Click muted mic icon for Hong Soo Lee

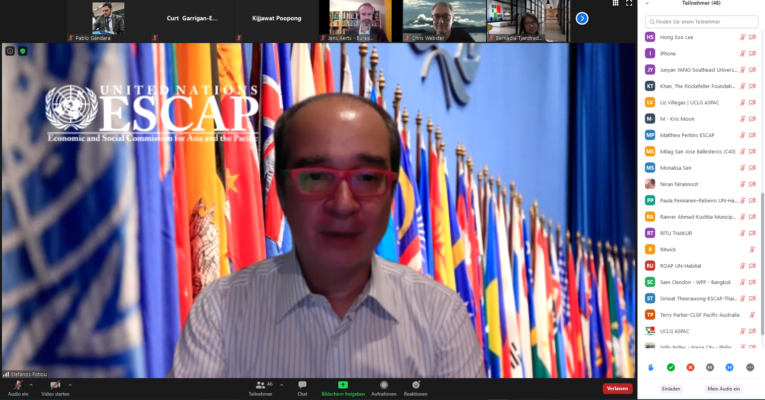click(743, 37)
